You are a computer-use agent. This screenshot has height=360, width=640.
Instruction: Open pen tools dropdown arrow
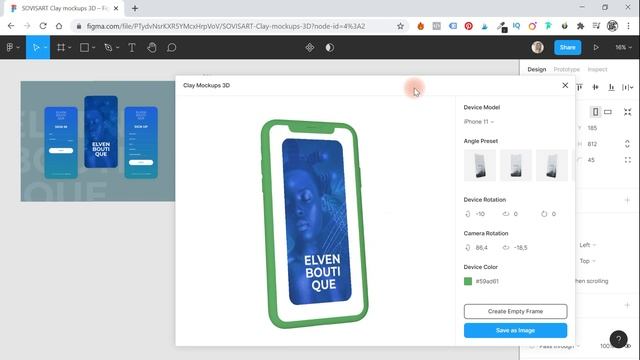[x=118, y=48]
